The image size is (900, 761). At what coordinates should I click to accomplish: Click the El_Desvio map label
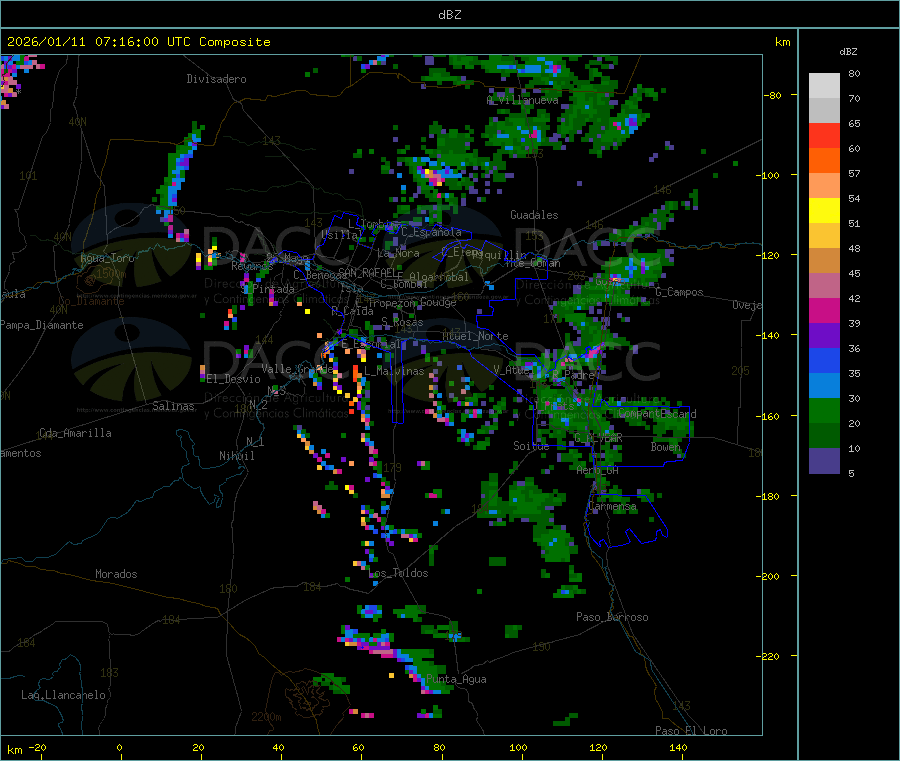tap(233, 379)
